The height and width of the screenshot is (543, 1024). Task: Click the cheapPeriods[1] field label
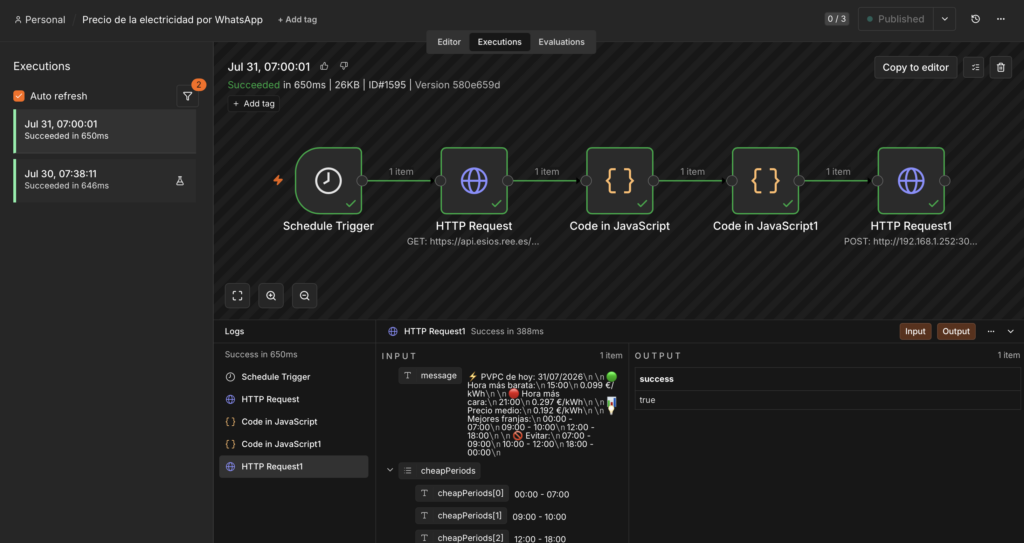(462, 516)
